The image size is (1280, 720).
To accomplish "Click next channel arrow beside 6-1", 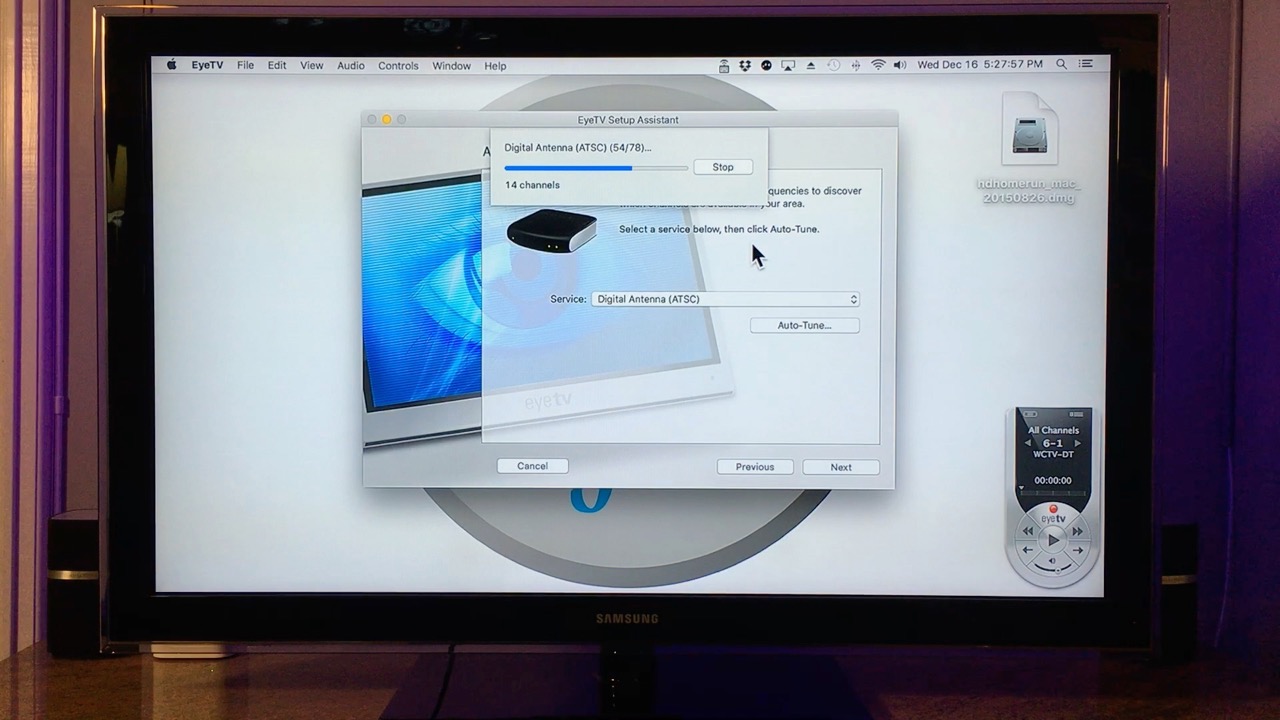I will 1078,443.
